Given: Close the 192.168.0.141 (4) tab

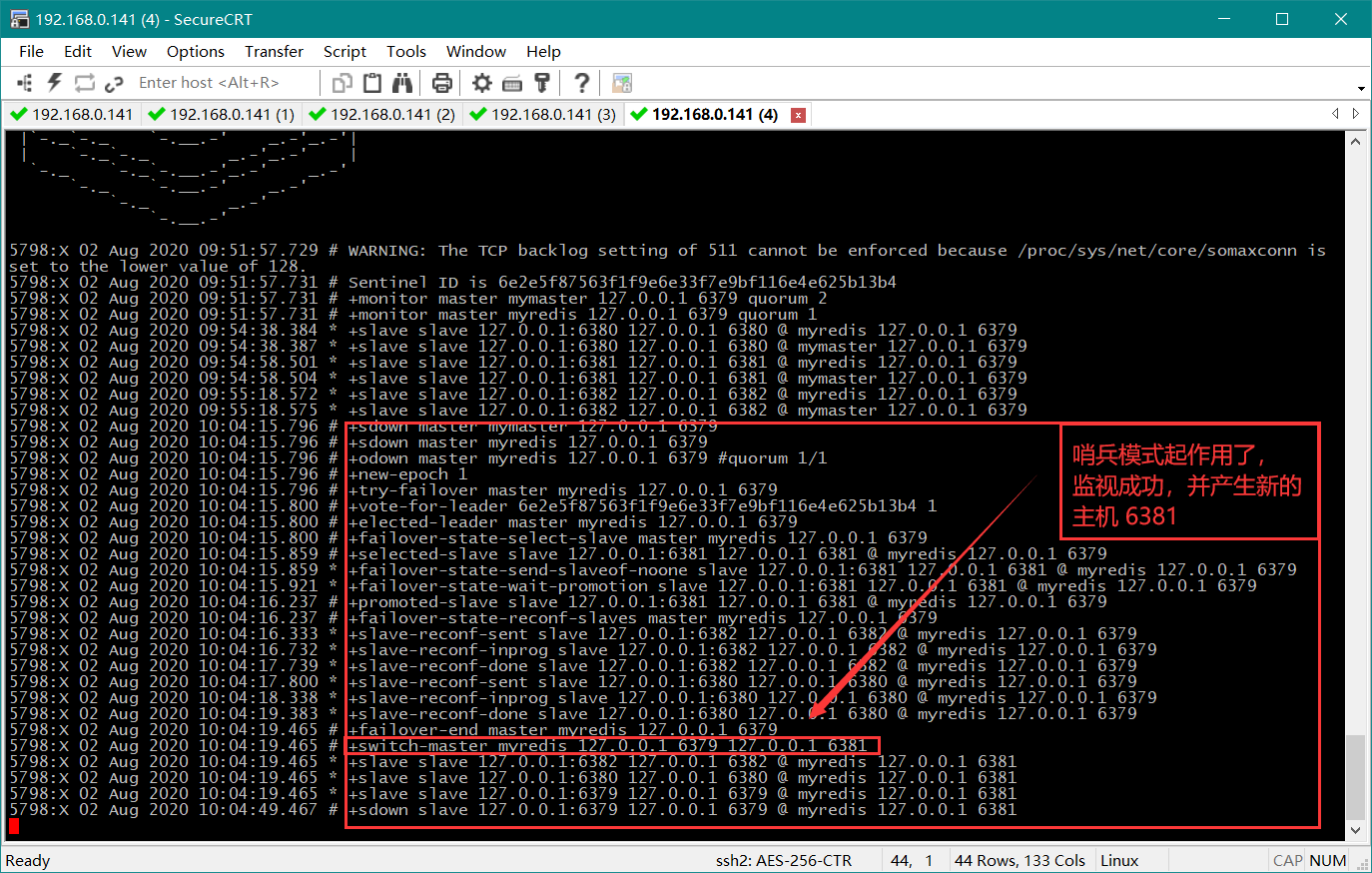Looking at the screenshot, I should (x=798, y=115).
